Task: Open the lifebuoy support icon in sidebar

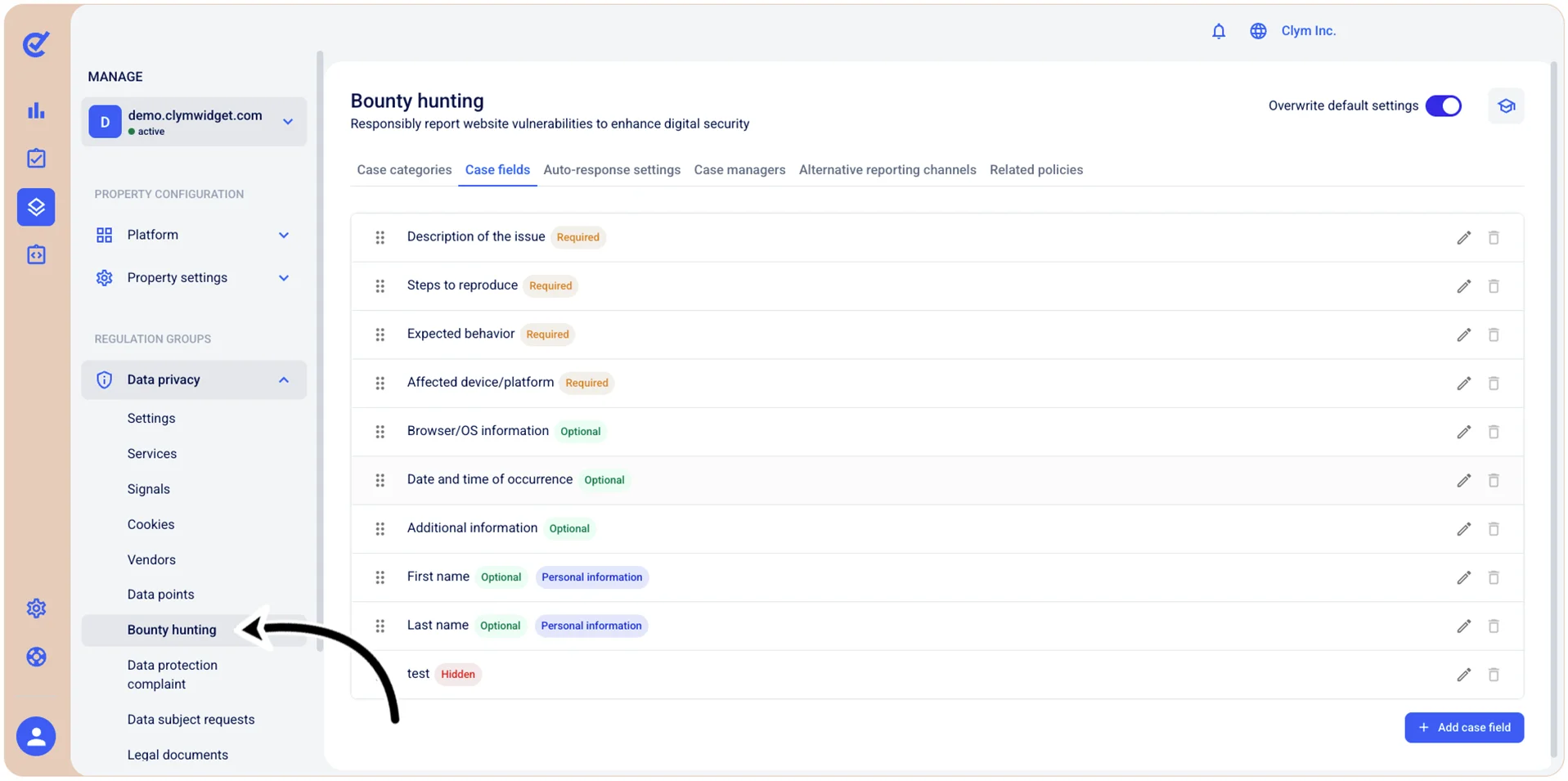Action: (36, 657)
